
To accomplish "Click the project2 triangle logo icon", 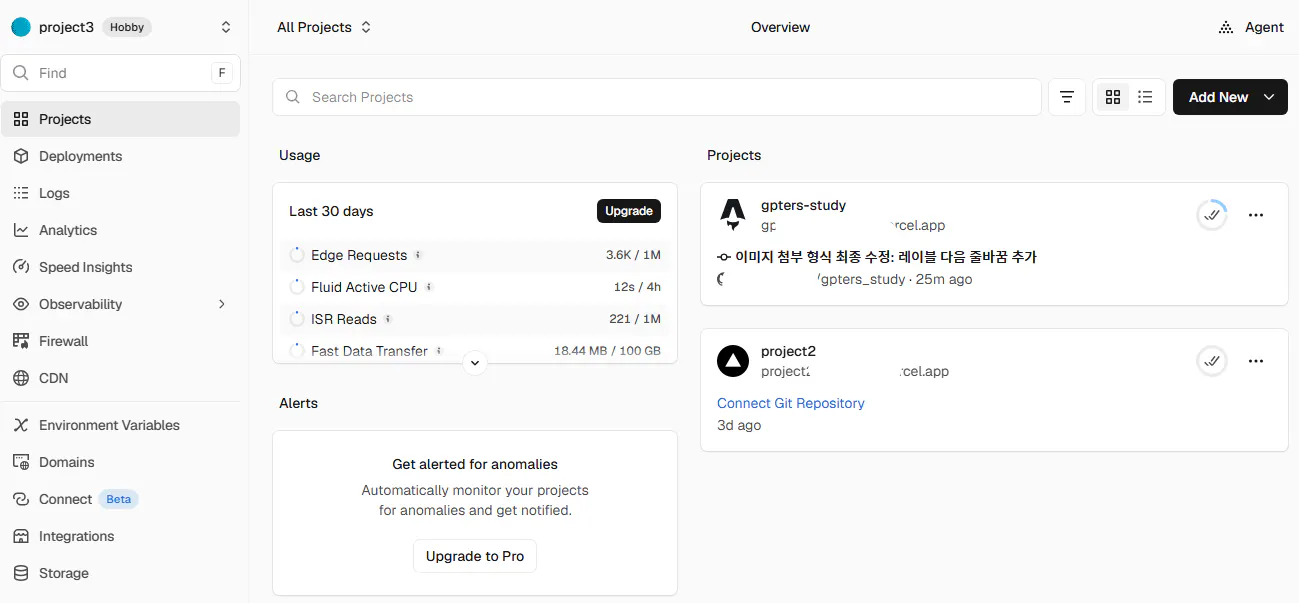I will coord(733,361).
